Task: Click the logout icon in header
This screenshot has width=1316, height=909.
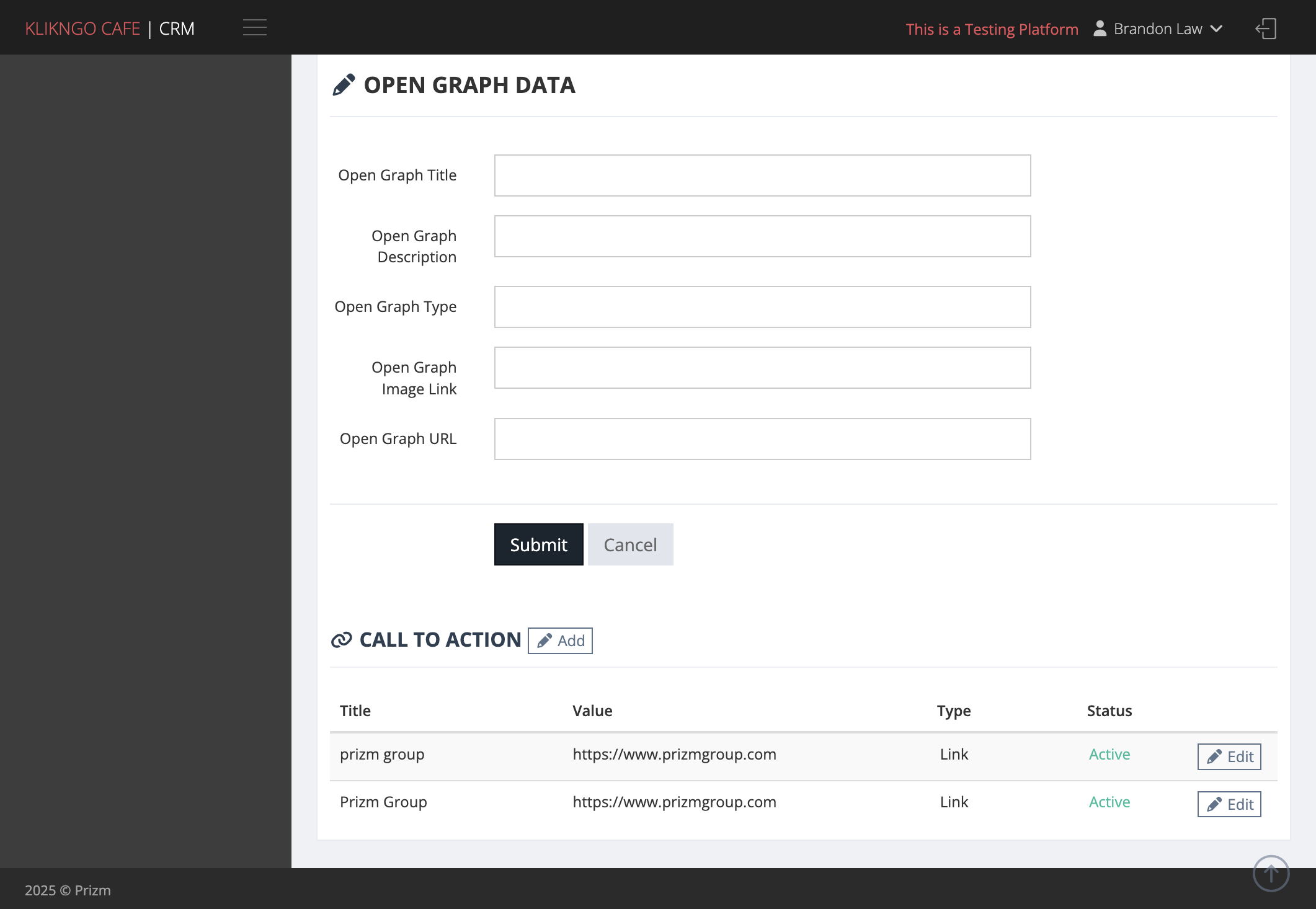Action: 1266,29
